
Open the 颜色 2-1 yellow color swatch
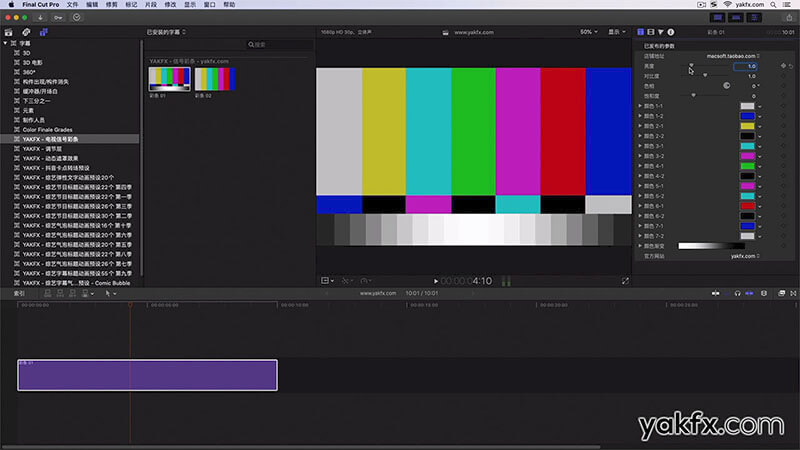click(747, 126)
